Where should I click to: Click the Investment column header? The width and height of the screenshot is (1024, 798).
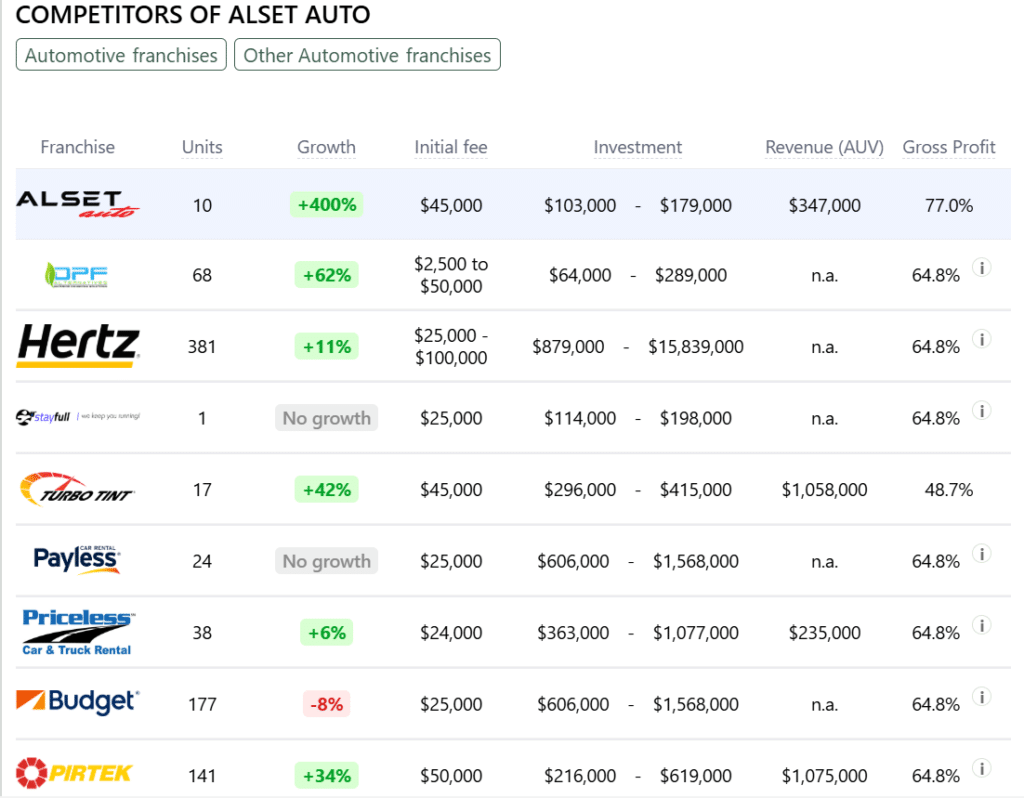point(638,147)
